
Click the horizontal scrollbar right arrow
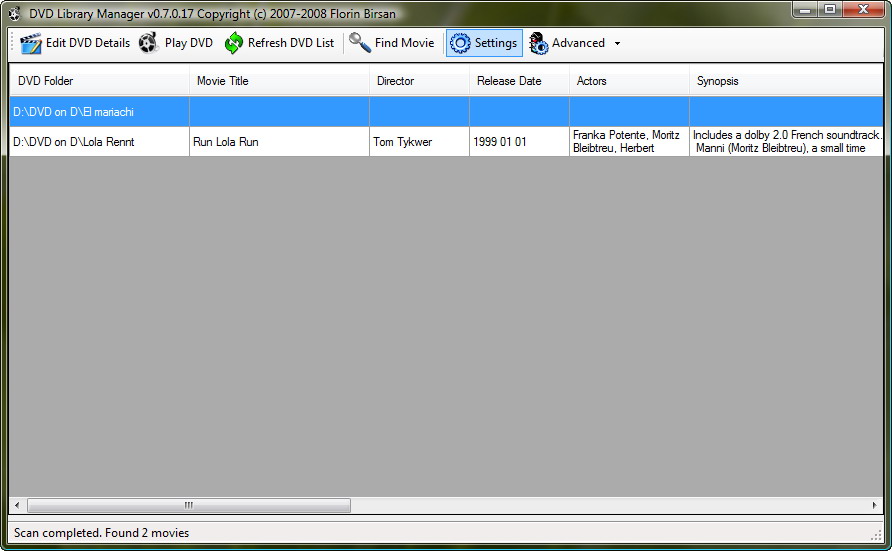(875, 506)
